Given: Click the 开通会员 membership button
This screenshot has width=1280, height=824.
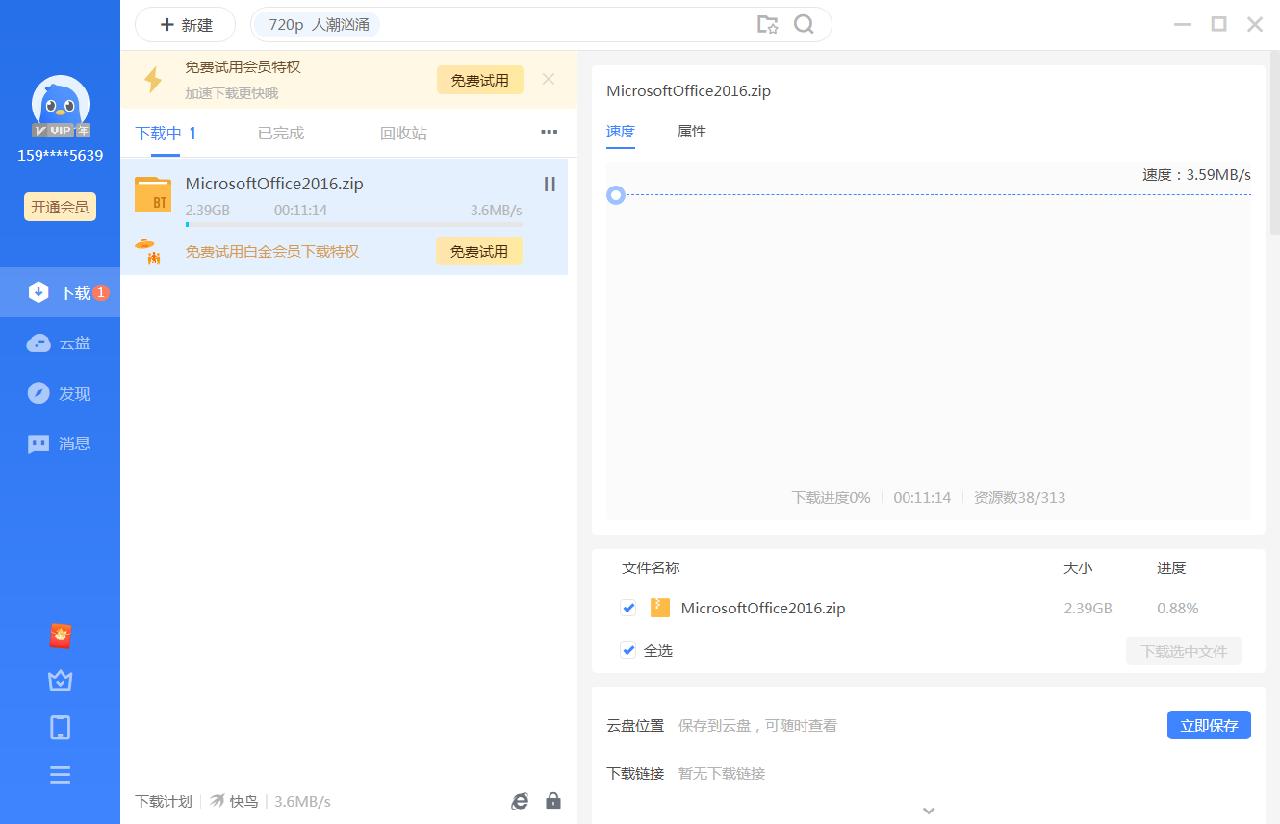Looking at the screenshot, I should pos(59,206).
